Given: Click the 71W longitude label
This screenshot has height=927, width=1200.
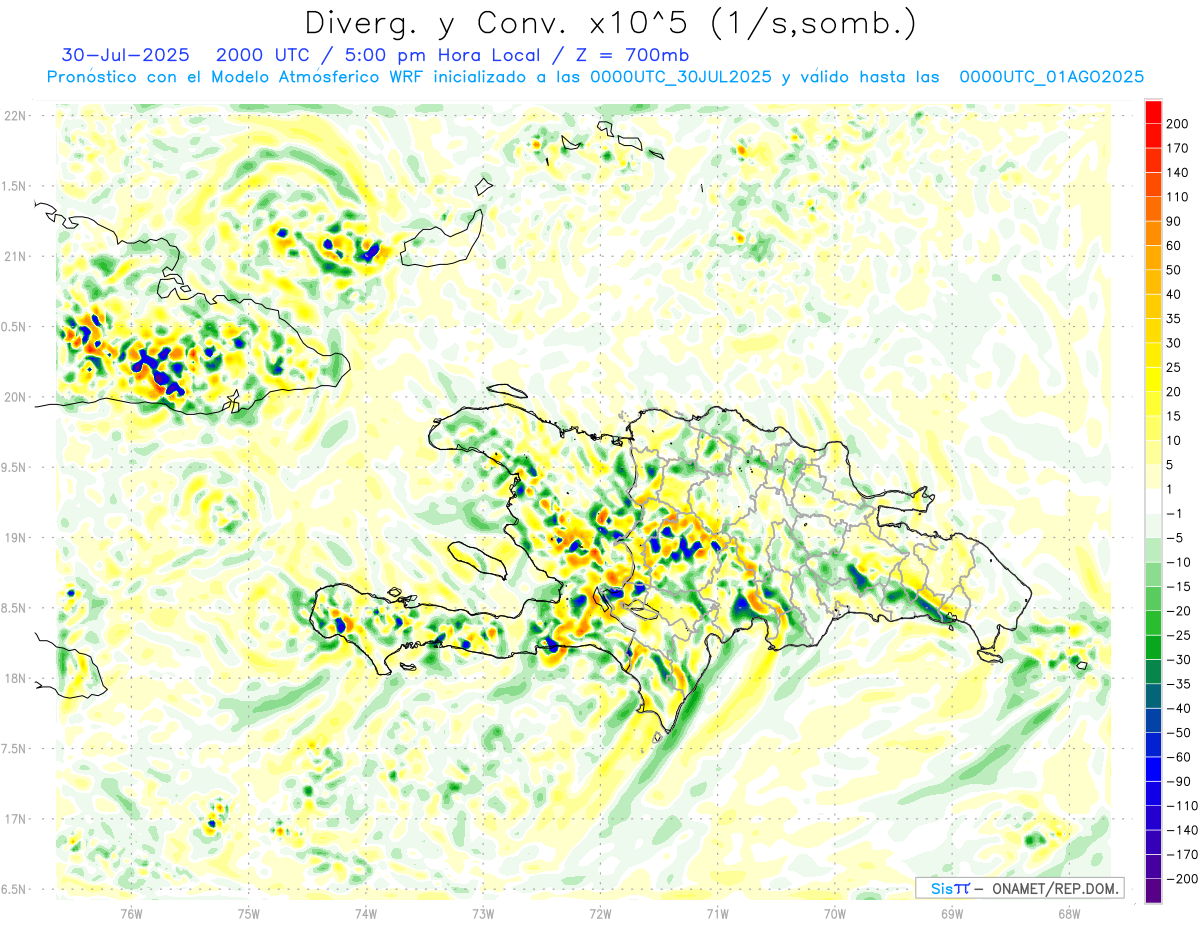Looking at the screenshot, I should 717,912.
